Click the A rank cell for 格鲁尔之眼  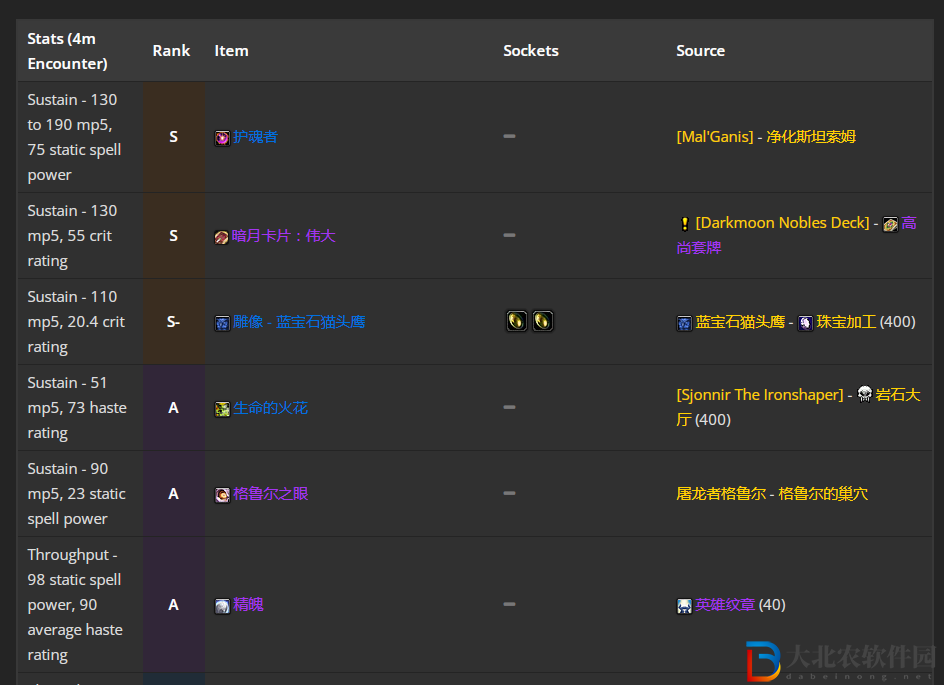(173, 494)
